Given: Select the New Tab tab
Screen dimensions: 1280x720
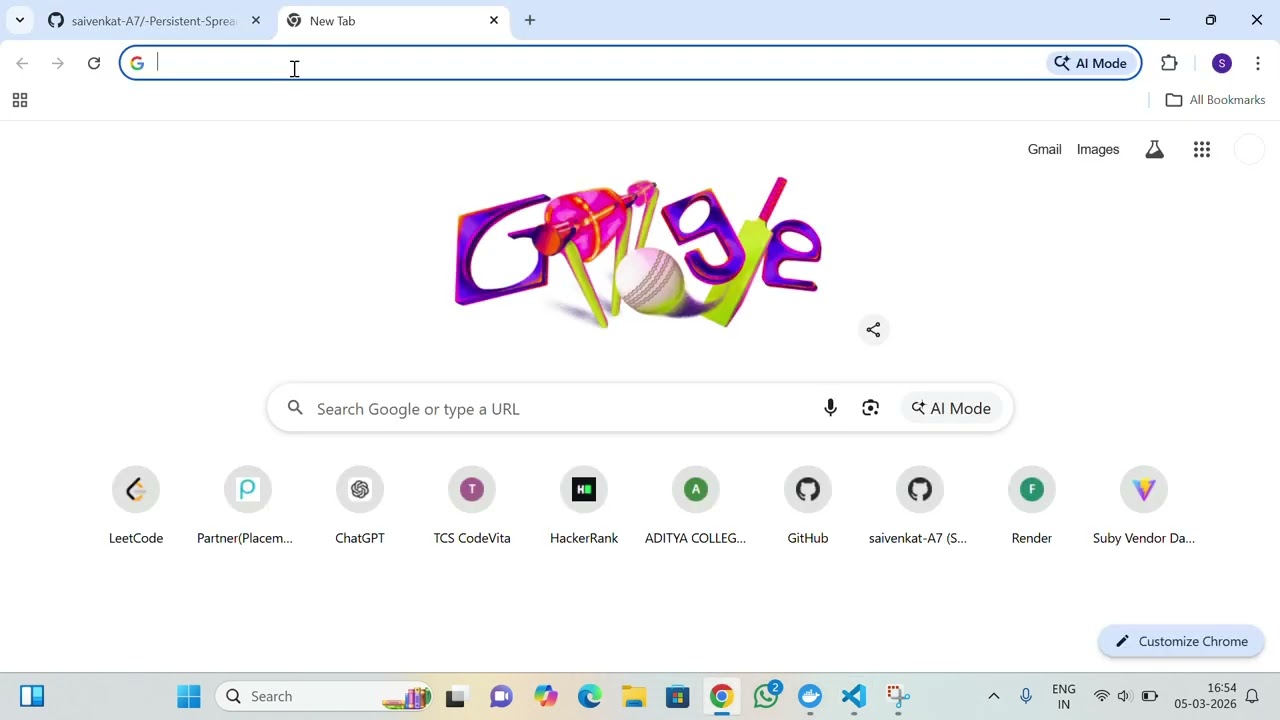Looking at the screenshot, I should 394,20.
